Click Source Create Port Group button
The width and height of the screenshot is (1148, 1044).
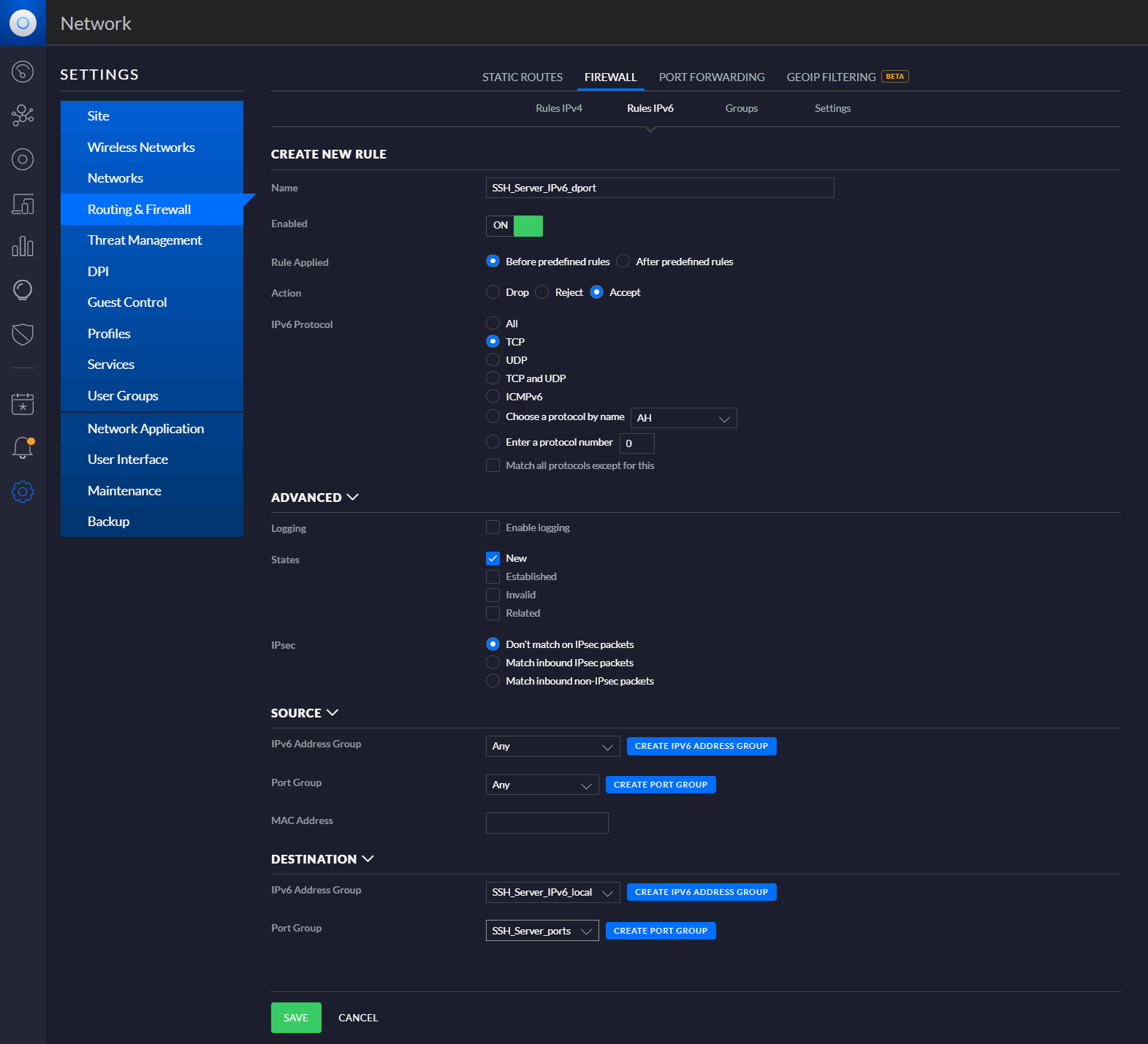[x=661, y=785]
